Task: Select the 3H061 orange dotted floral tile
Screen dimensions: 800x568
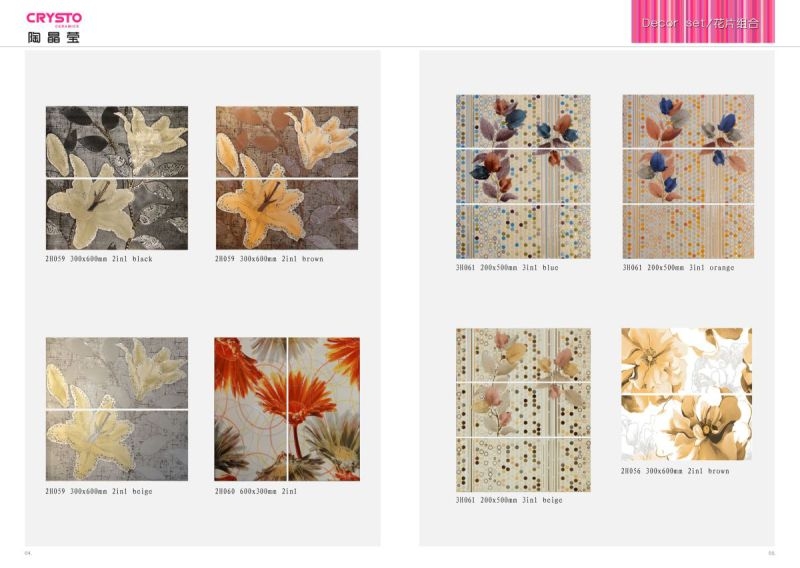Action: (688, 177)
